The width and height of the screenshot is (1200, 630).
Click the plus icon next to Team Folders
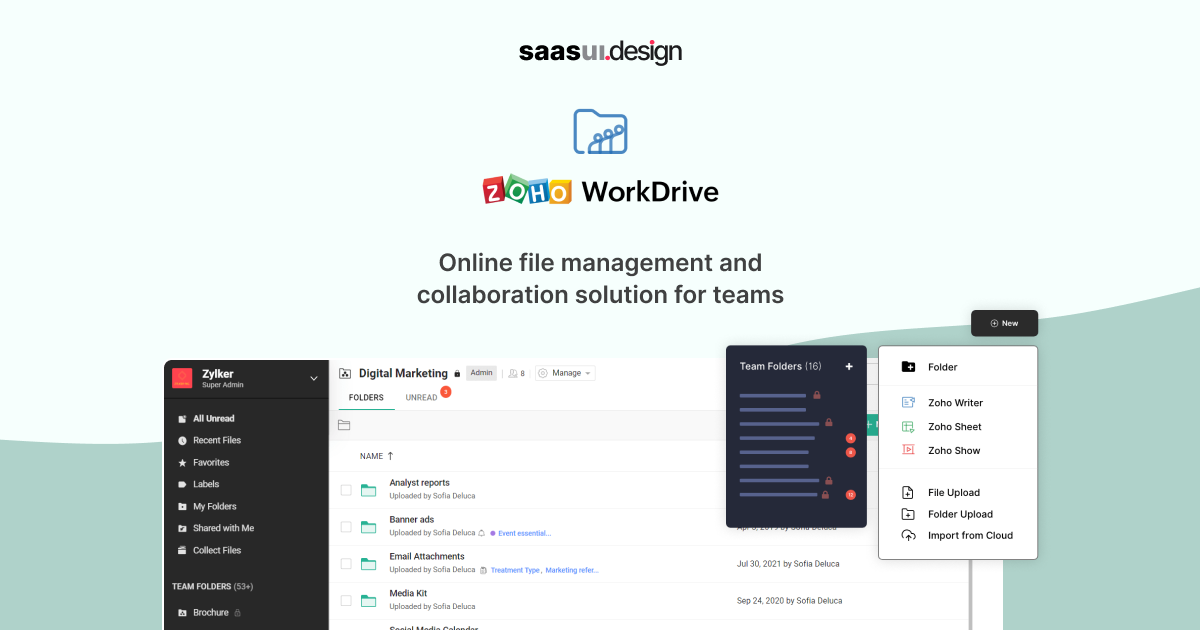849,366
